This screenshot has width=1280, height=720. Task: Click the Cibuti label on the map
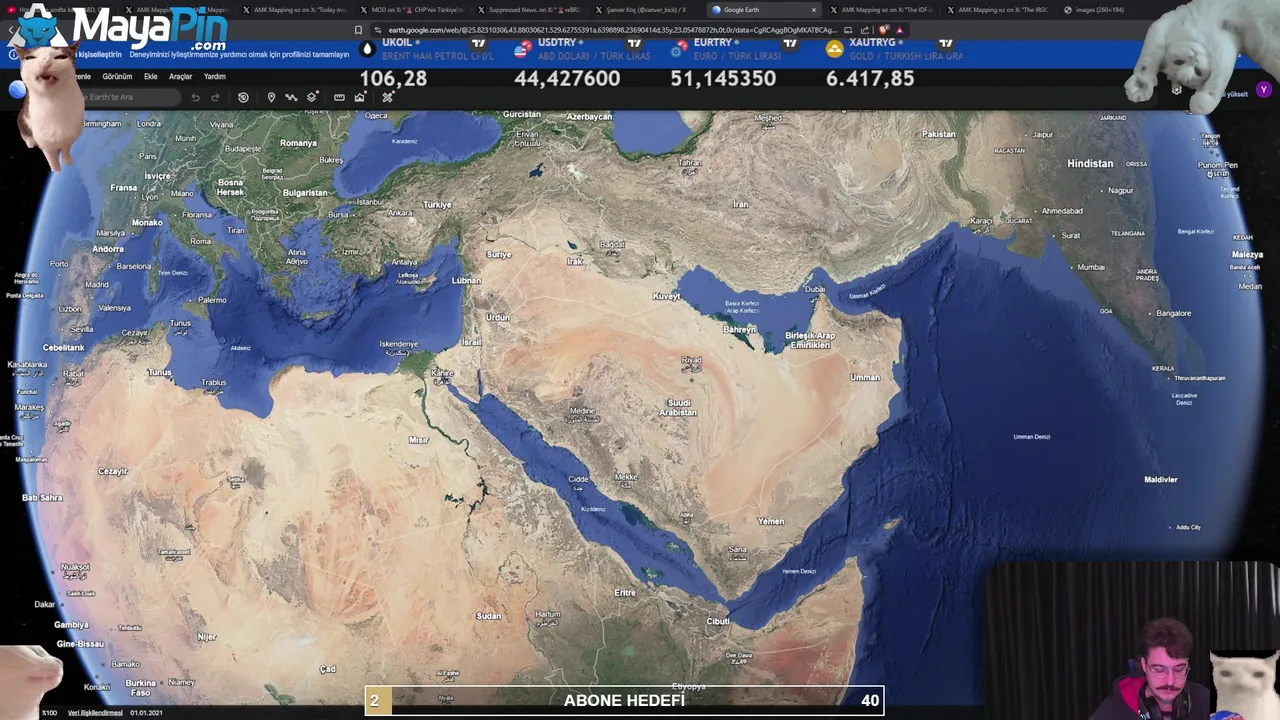[718, 621]
